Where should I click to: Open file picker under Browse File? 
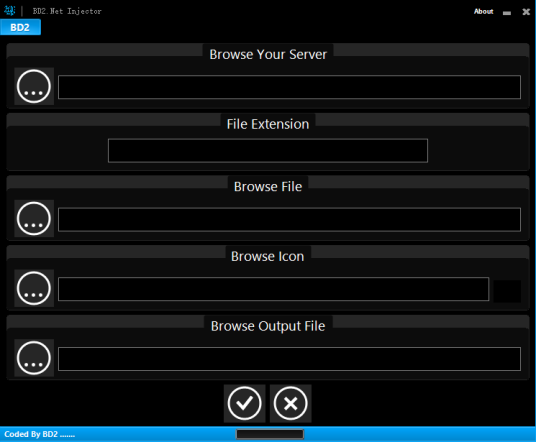point(34,218)
